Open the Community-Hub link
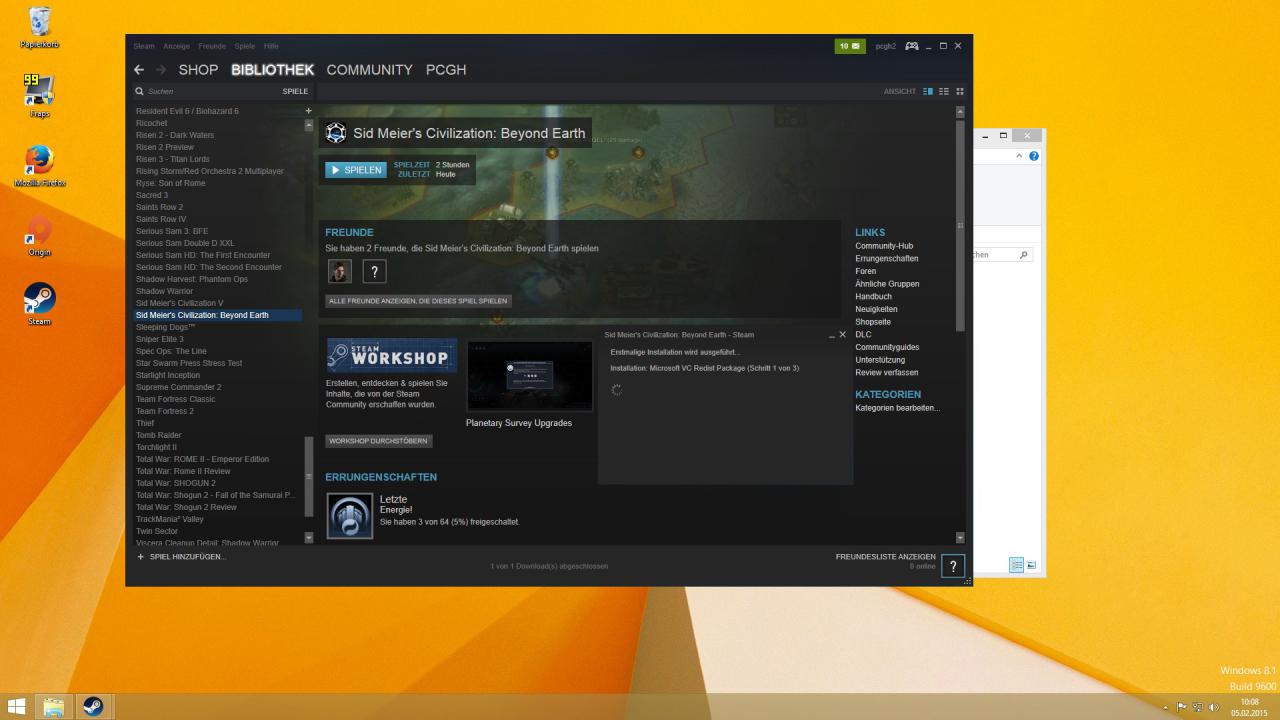 [x=884, y=246]
